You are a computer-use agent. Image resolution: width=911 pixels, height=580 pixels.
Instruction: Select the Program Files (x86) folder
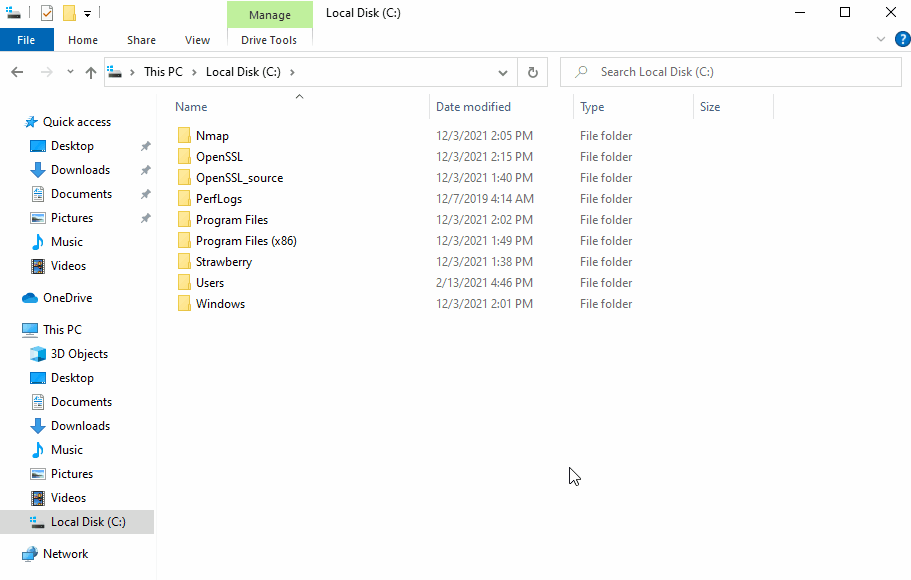246,241
